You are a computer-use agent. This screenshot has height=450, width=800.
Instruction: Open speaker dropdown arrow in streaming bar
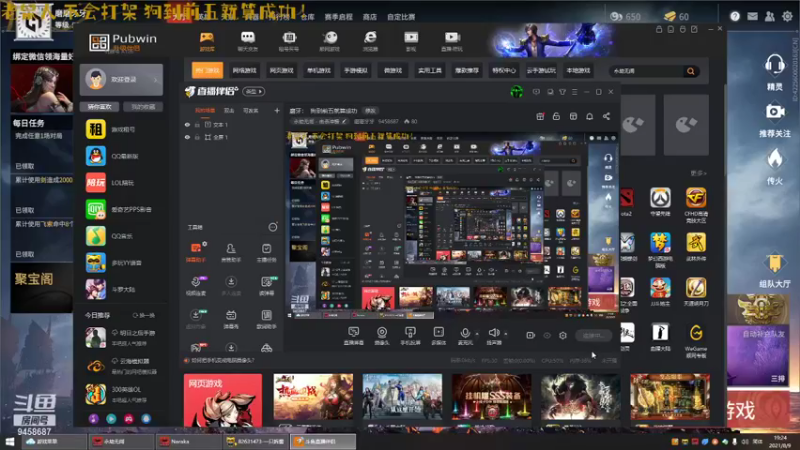coord(506,334)
